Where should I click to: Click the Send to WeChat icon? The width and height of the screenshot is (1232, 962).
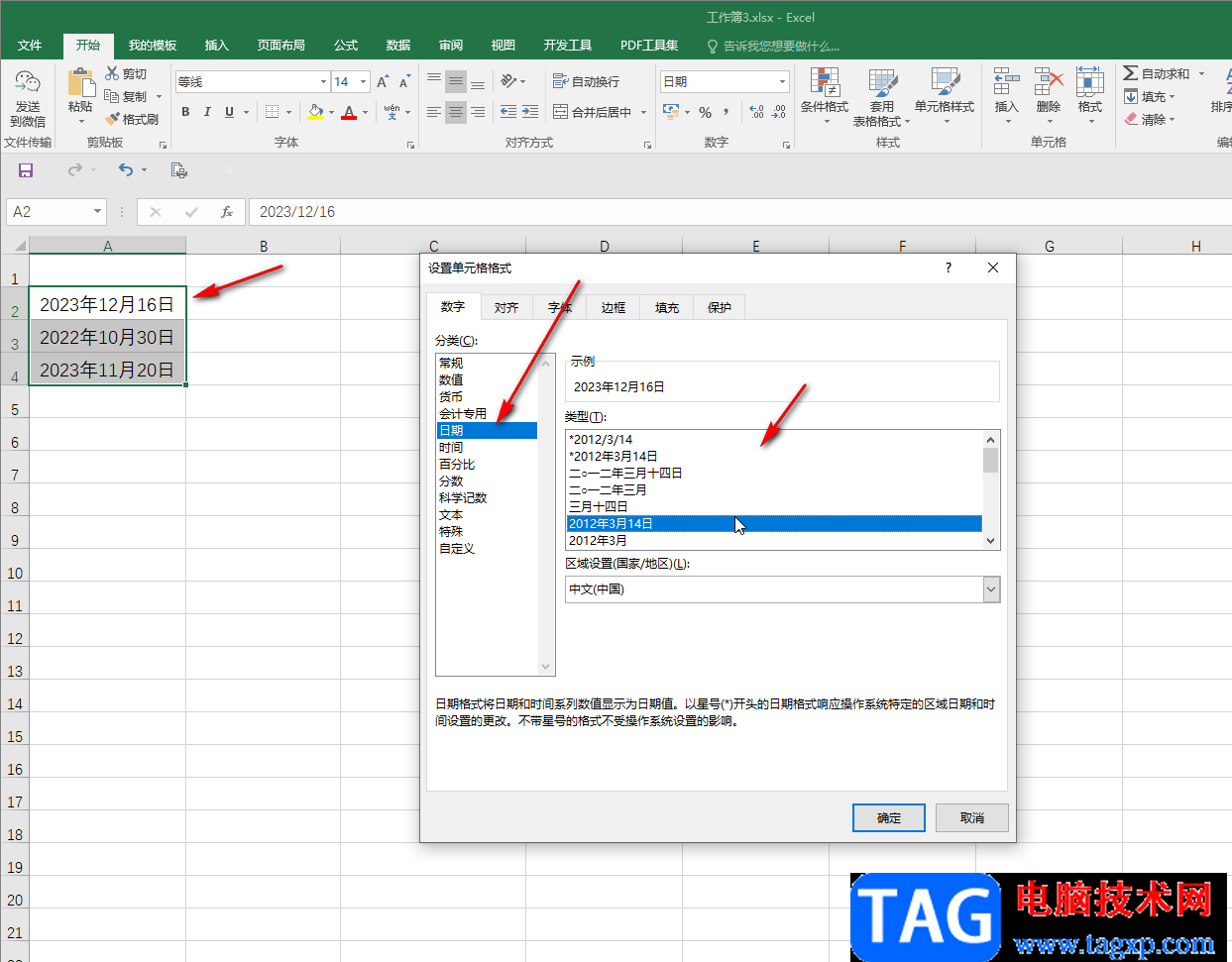pos(28,83)
